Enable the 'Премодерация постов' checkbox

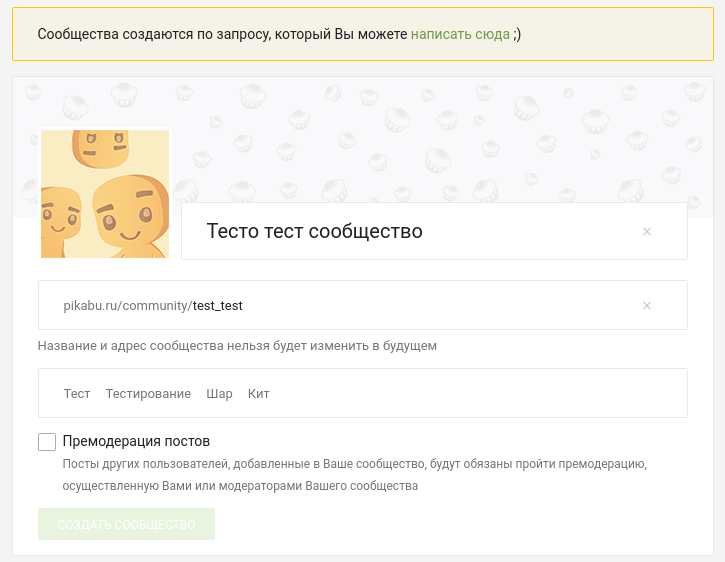tap(47, 442)
